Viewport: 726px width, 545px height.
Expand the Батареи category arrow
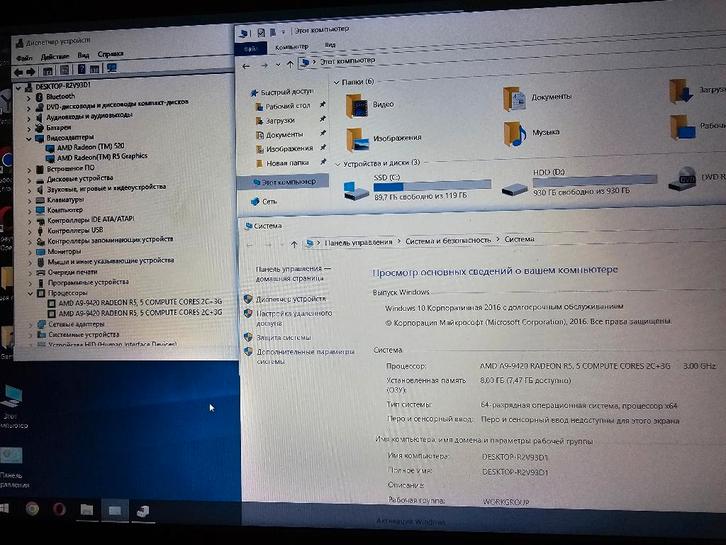click(x=29, y=129)
